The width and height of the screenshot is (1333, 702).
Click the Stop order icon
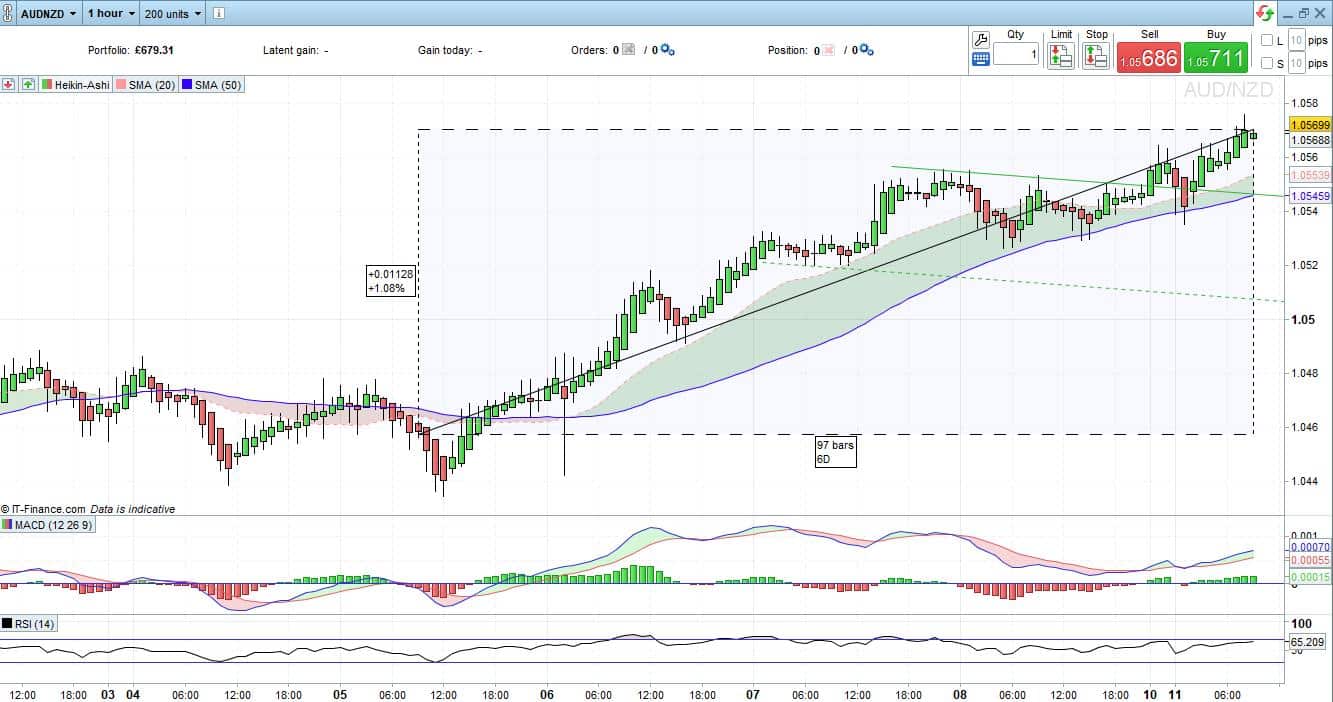(1096, 55)
